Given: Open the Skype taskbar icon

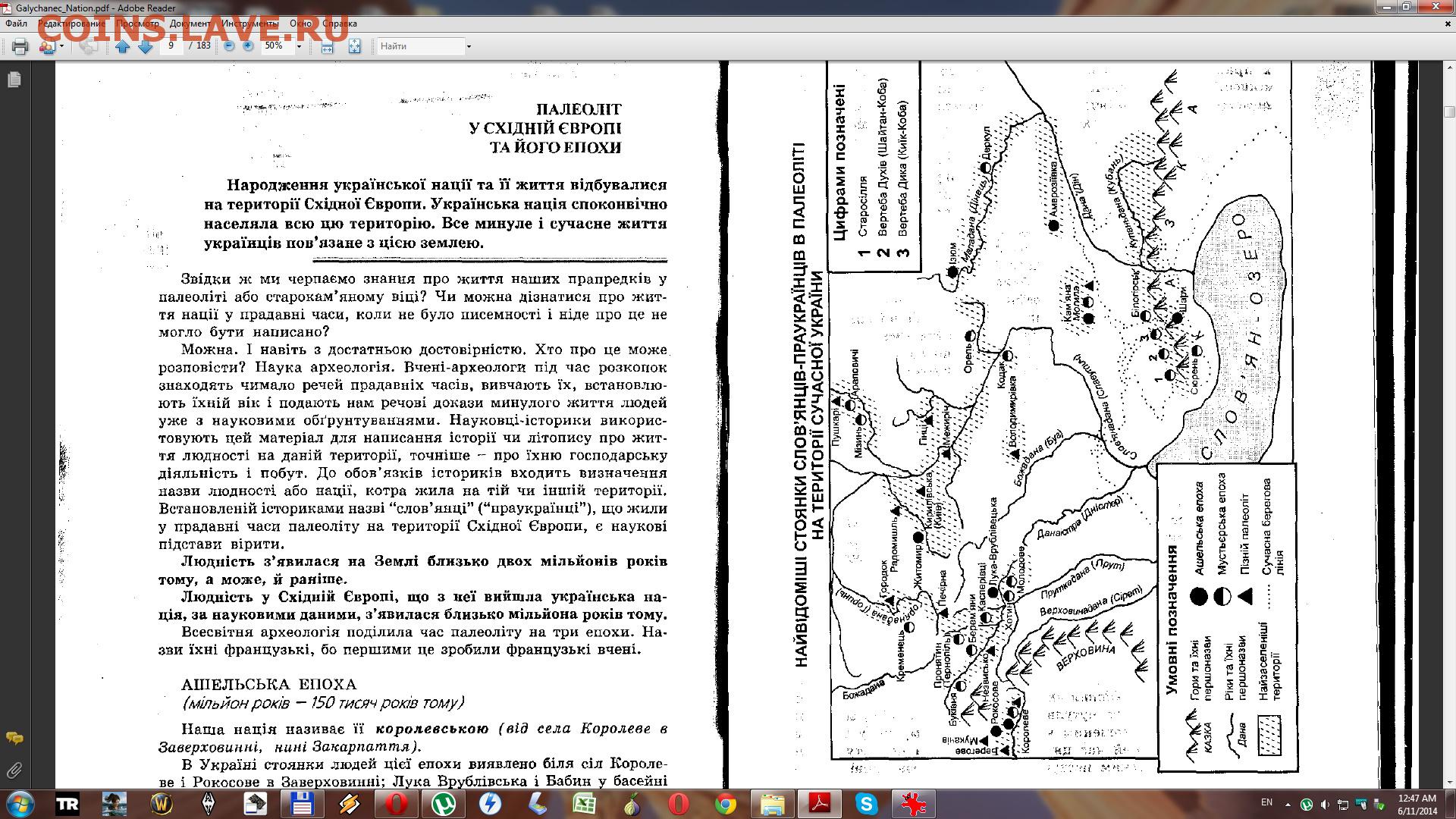Looking at the screenshot, I should tap(866, 805).
